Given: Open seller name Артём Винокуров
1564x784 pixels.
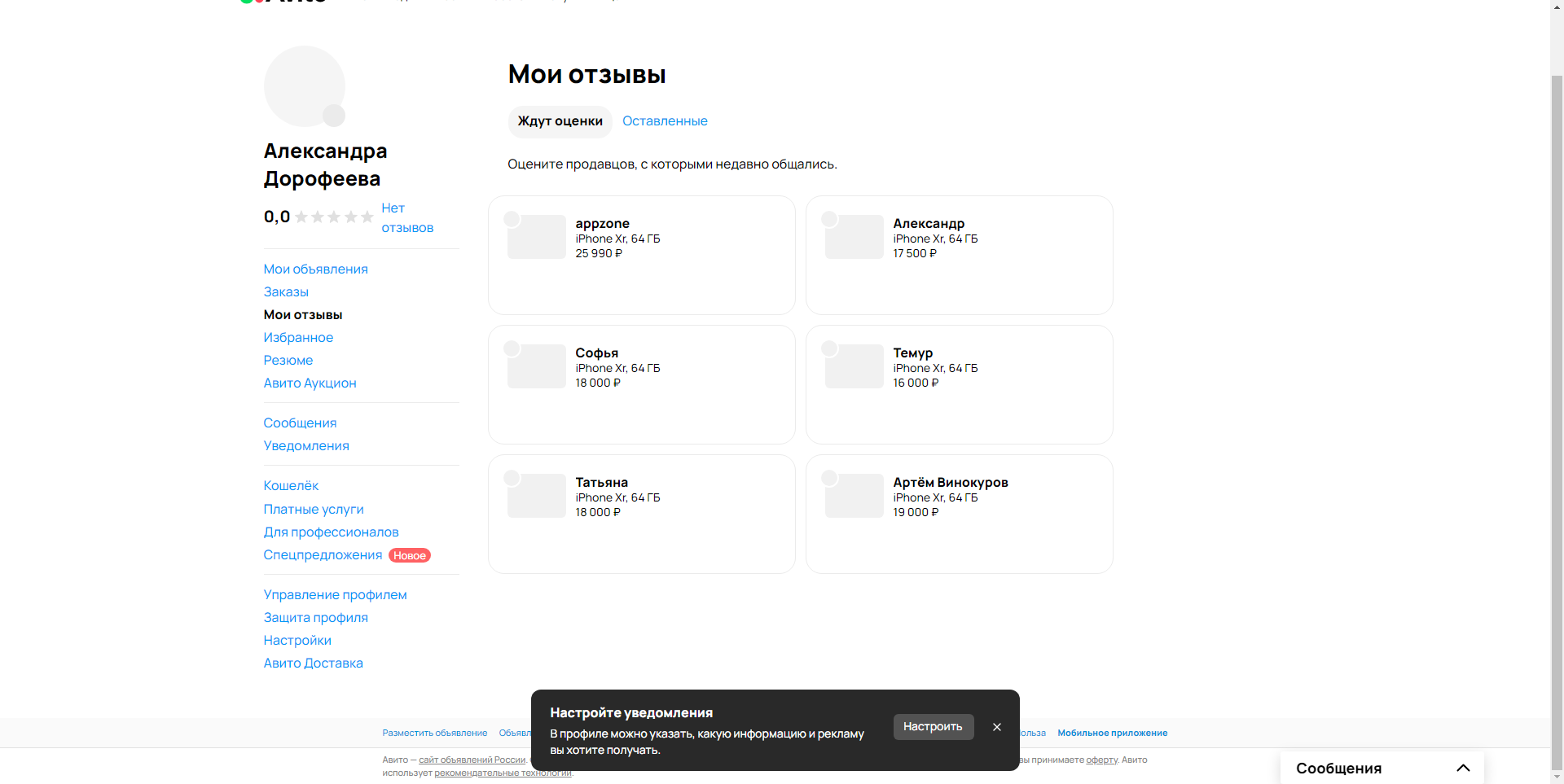Looking at the screenshot, I should 951,482.
